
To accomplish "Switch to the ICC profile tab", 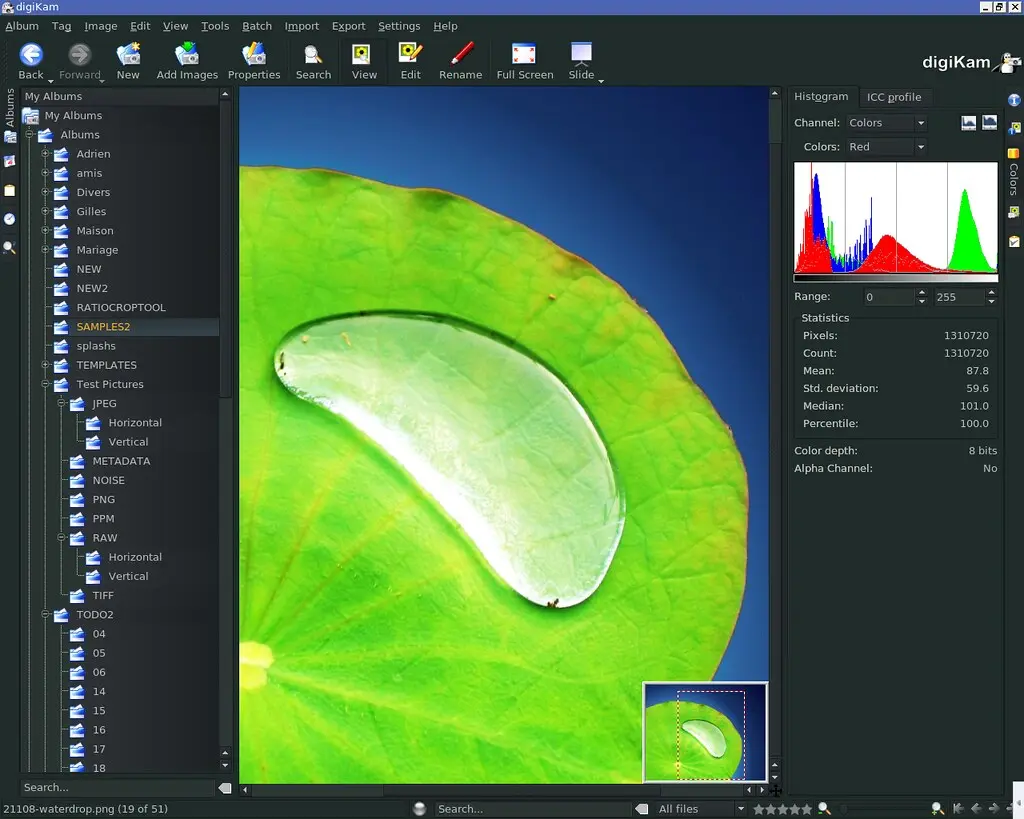I will [x=895, y=97].
